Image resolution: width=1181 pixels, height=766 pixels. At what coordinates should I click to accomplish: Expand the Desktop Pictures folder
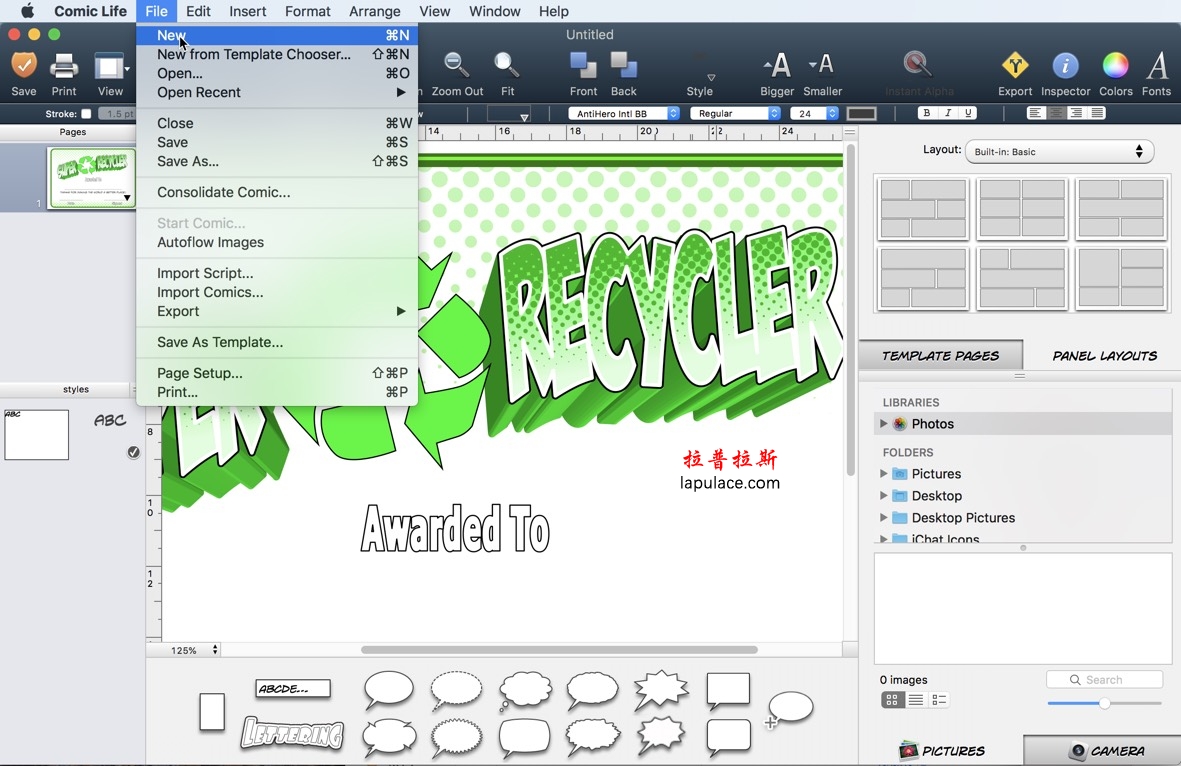(883, 517)
